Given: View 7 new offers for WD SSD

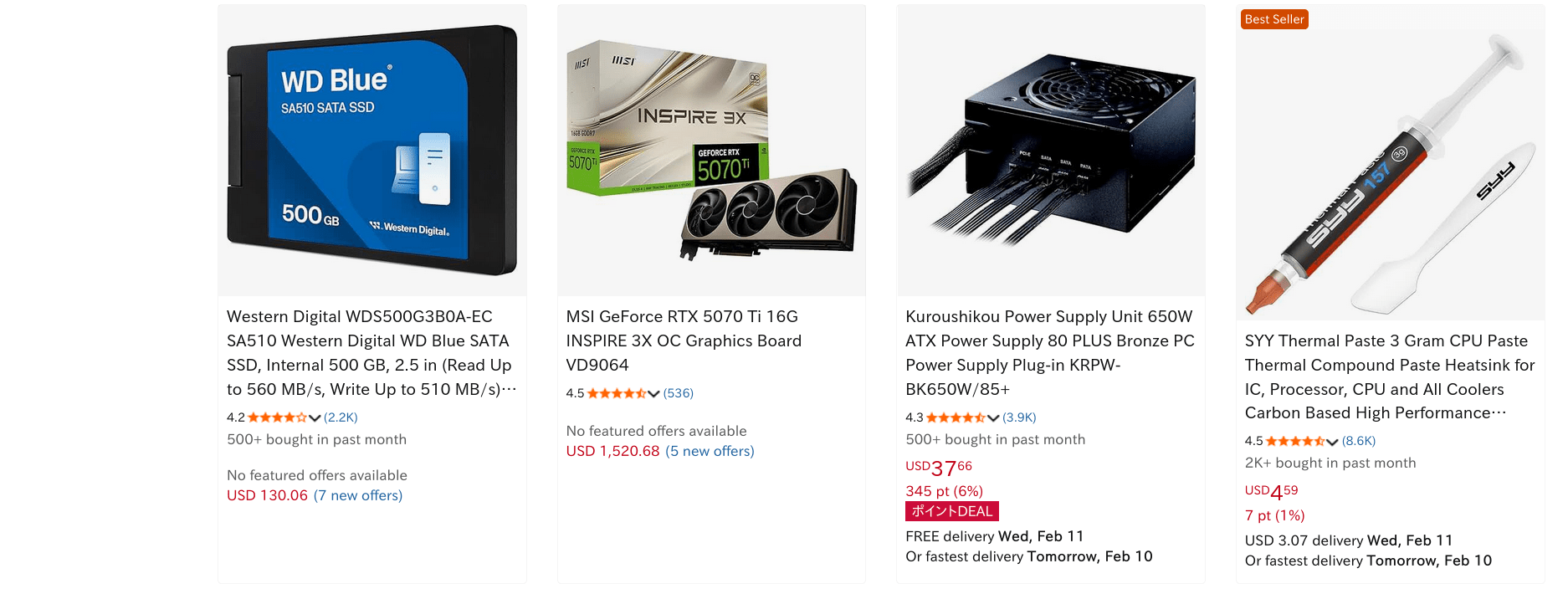Looking at the screenshot, I should coord(358,495).
